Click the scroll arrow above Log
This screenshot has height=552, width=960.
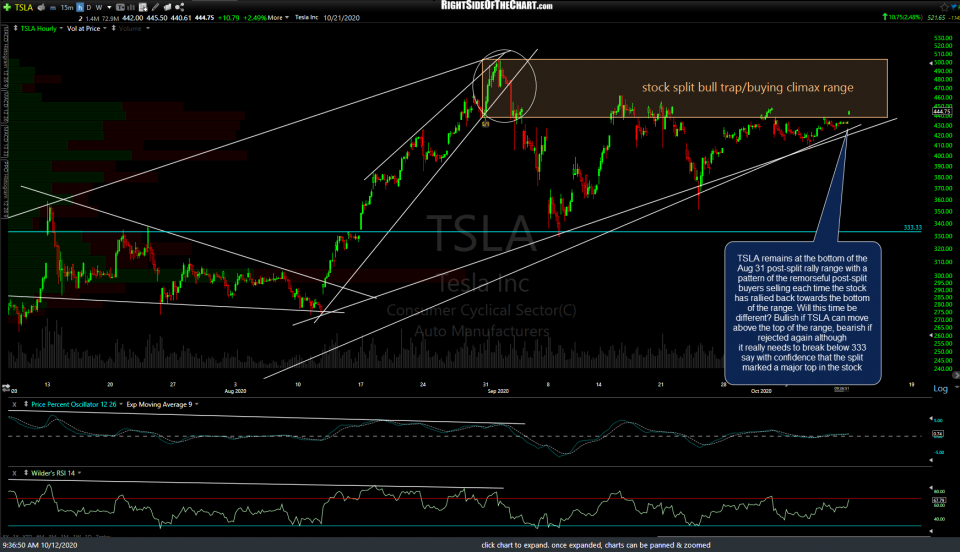(x=956, y=375)
